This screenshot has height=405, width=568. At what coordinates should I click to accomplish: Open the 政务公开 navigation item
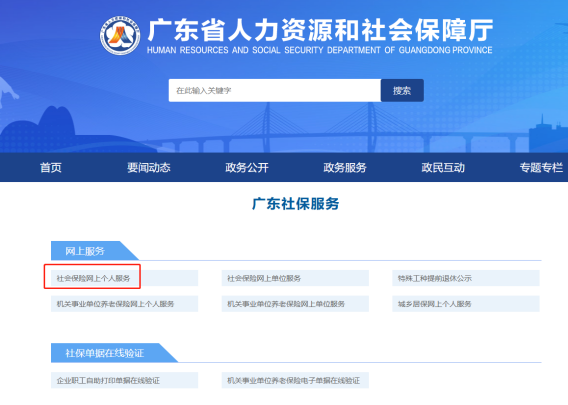[x=247, y=167]
